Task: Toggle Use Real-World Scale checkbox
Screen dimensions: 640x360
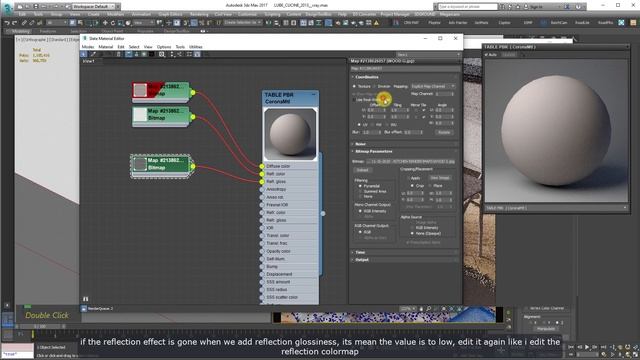Action: pos(354,100)
